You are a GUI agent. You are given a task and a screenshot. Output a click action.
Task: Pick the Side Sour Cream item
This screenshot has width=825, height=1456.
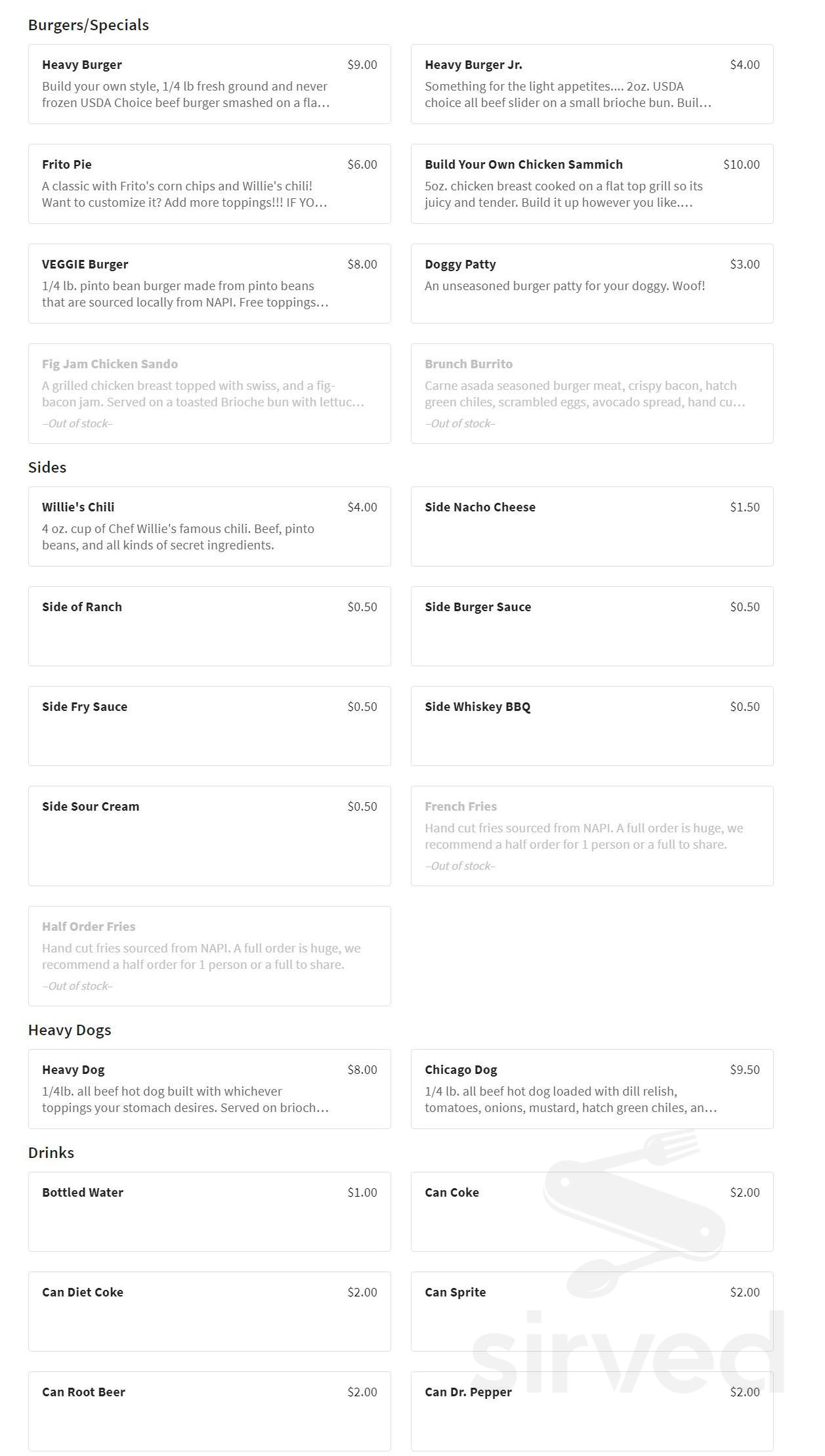tap(209, 836)
